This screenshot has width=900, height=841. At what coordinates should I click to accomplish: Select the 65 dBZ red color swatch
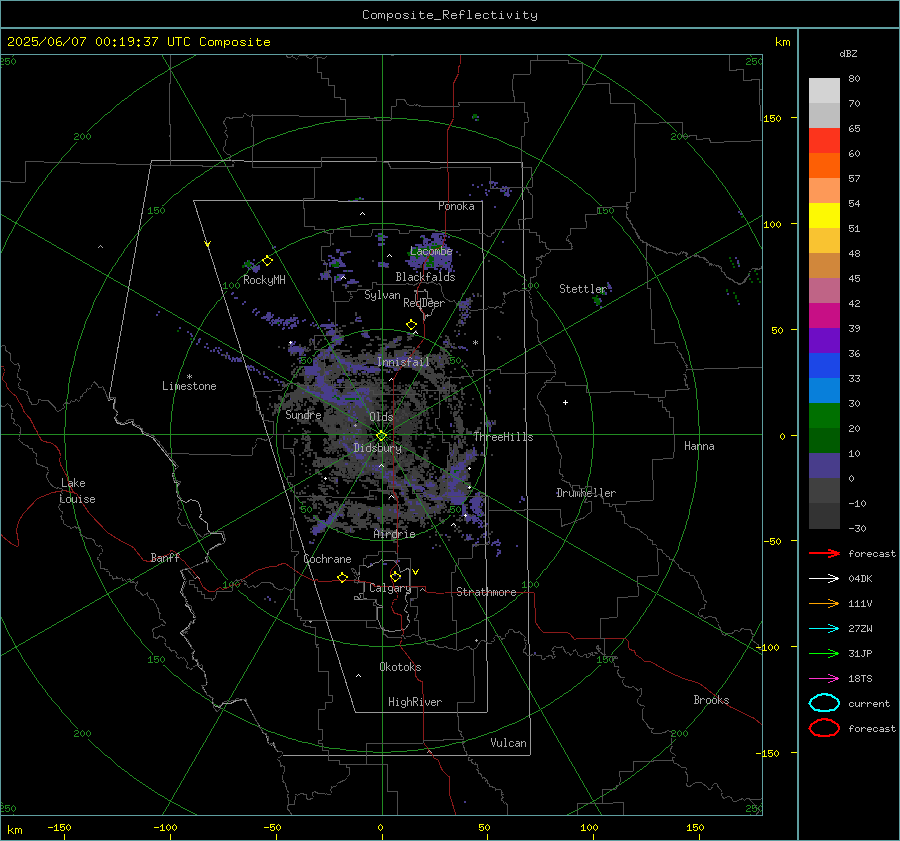click(824, 140)
